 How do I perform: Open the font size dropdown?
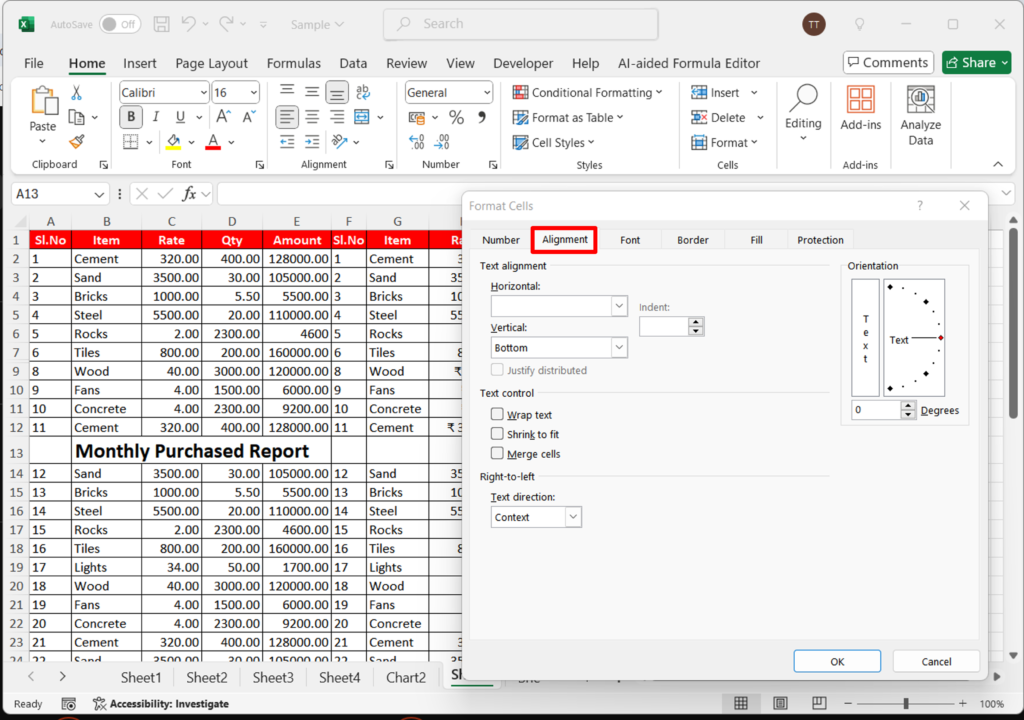(x=253, y=93)
